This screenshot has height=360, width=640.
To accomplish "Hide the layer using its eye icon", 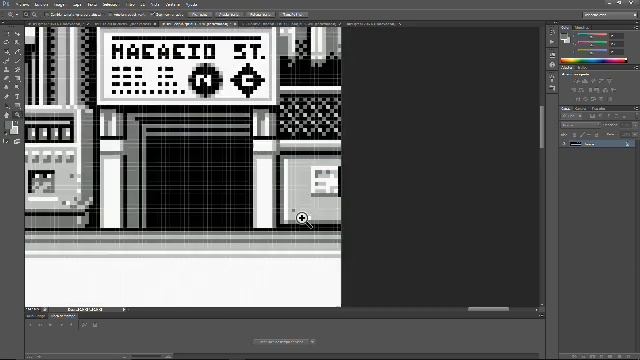I will (x=564, y=144).
